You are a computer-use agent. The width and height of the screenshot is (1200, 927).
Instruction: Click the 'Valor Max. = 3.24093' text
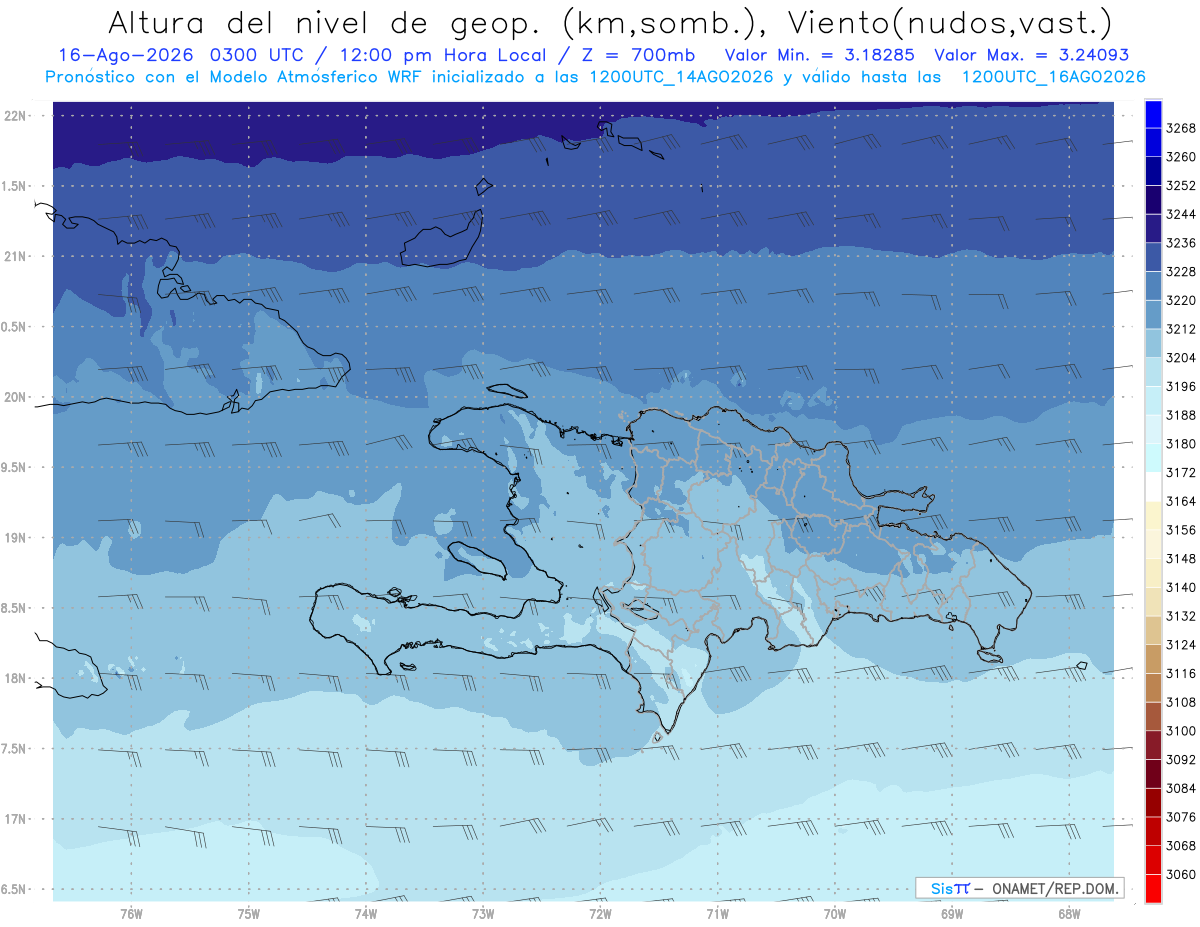(1031, 55)
